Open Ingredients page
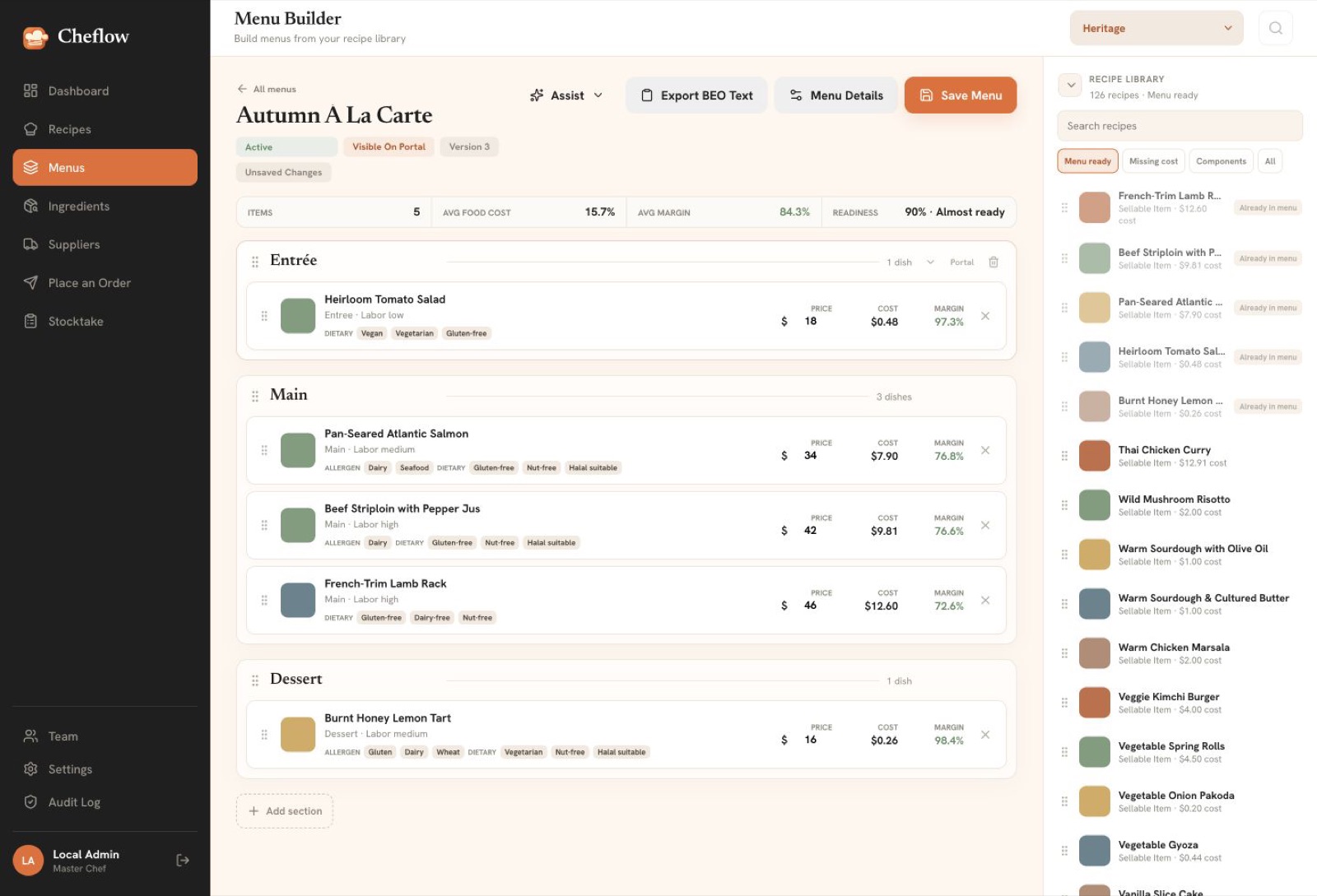 pos(105,206)
